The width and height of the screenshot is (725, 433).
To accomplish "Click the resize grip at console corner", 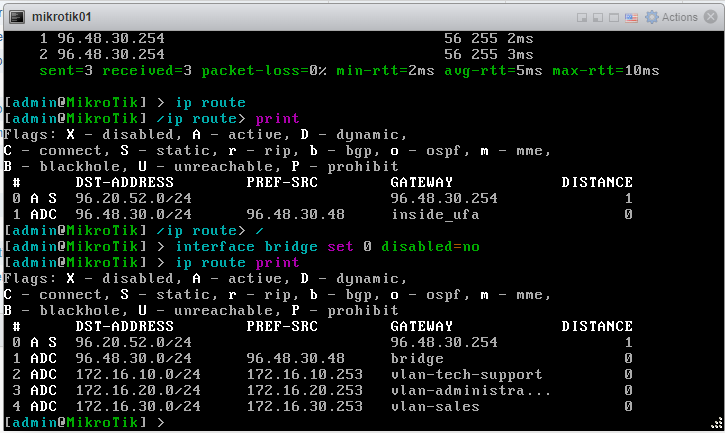I will [x=717, y=423].
